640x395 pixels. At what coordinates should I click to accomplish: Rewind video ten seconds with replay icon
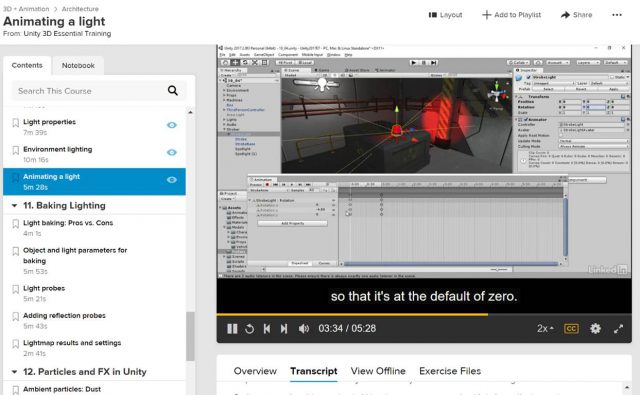tap(249, 328)
